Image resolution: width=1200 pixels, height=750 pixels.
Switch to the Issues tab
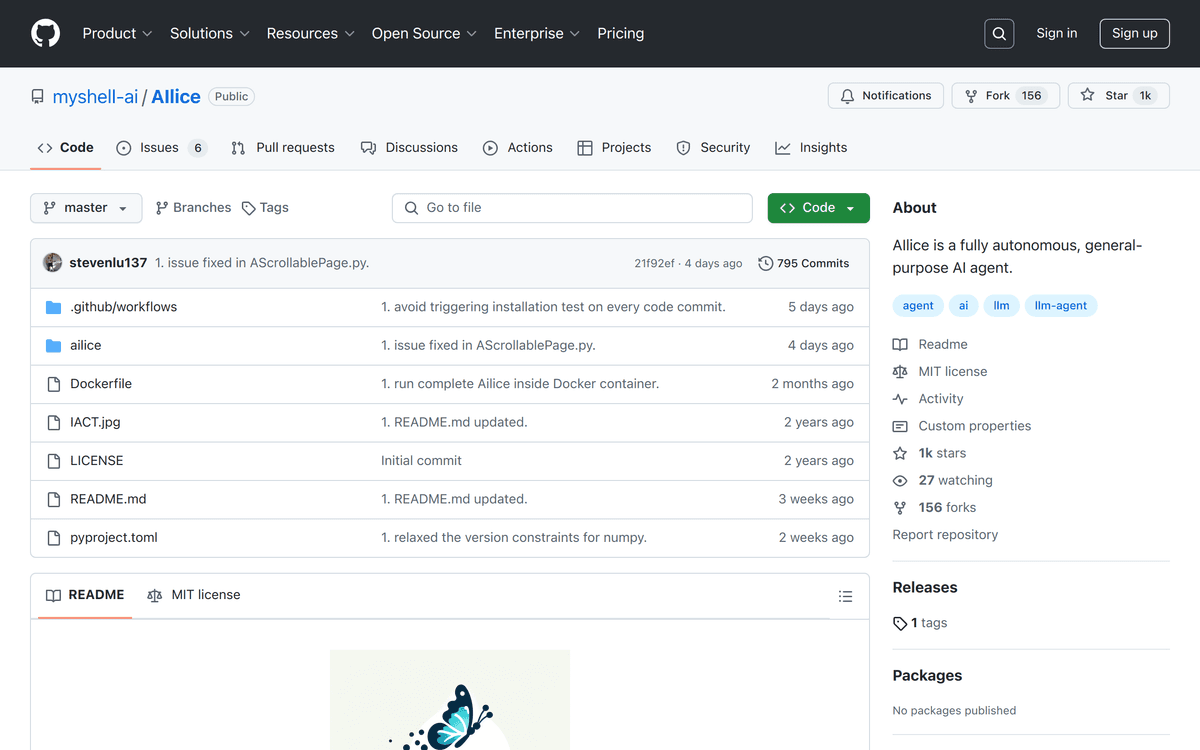pyautogui.click(x=160, y=148)
